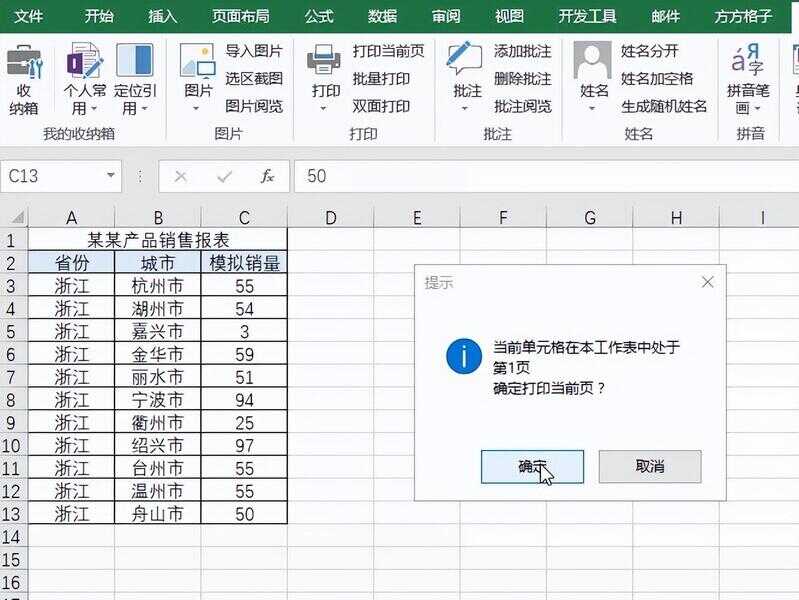799x600 pixels.
Task: Switch to the 视图 ribbon tab
Action: pos(509,16)
